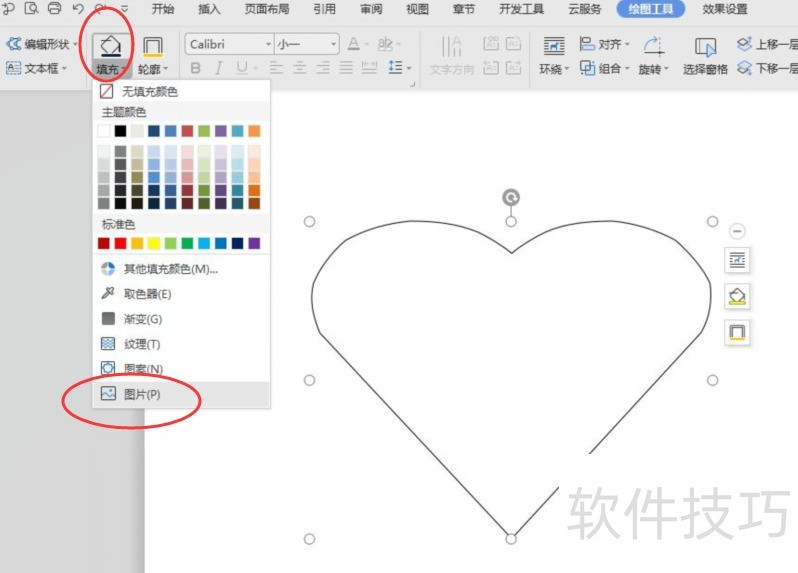Open the Group (组合) dropdown
Screen dimensions: 798x573
(605, 68)
